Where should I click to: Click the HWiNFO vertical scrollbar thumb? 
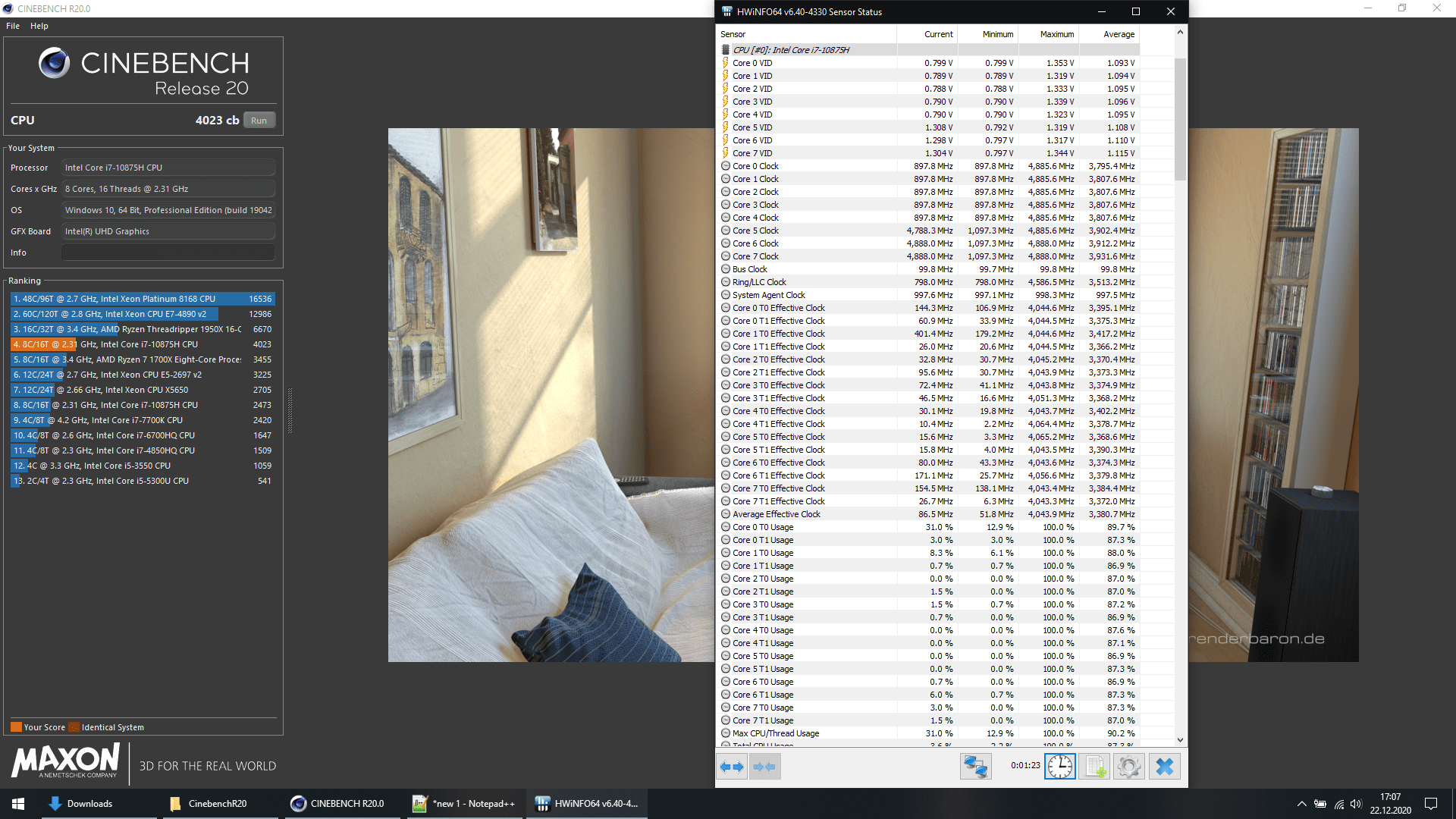point(1180,119)
